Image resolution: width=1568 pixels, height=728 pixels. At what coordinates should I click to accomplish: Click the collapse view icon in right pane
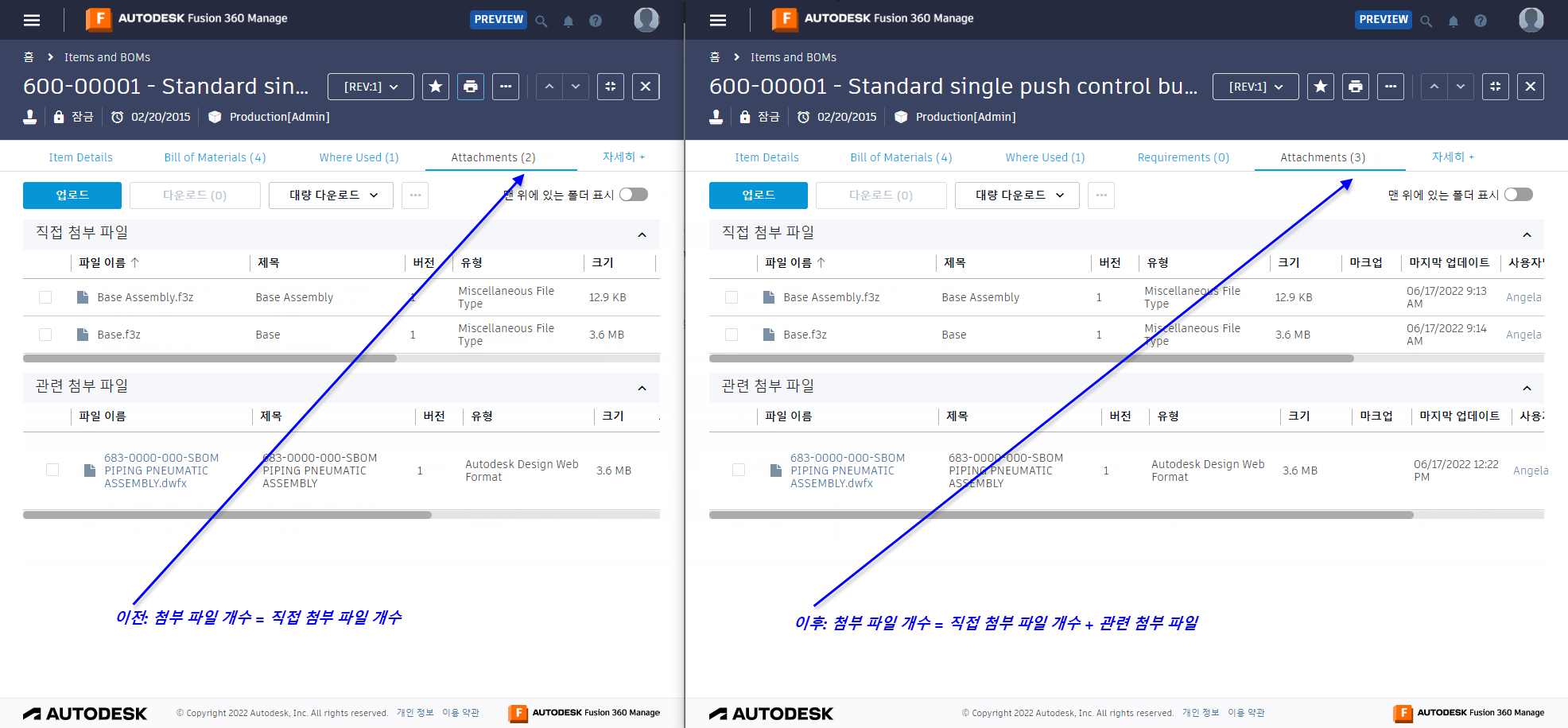point(1496,87)
